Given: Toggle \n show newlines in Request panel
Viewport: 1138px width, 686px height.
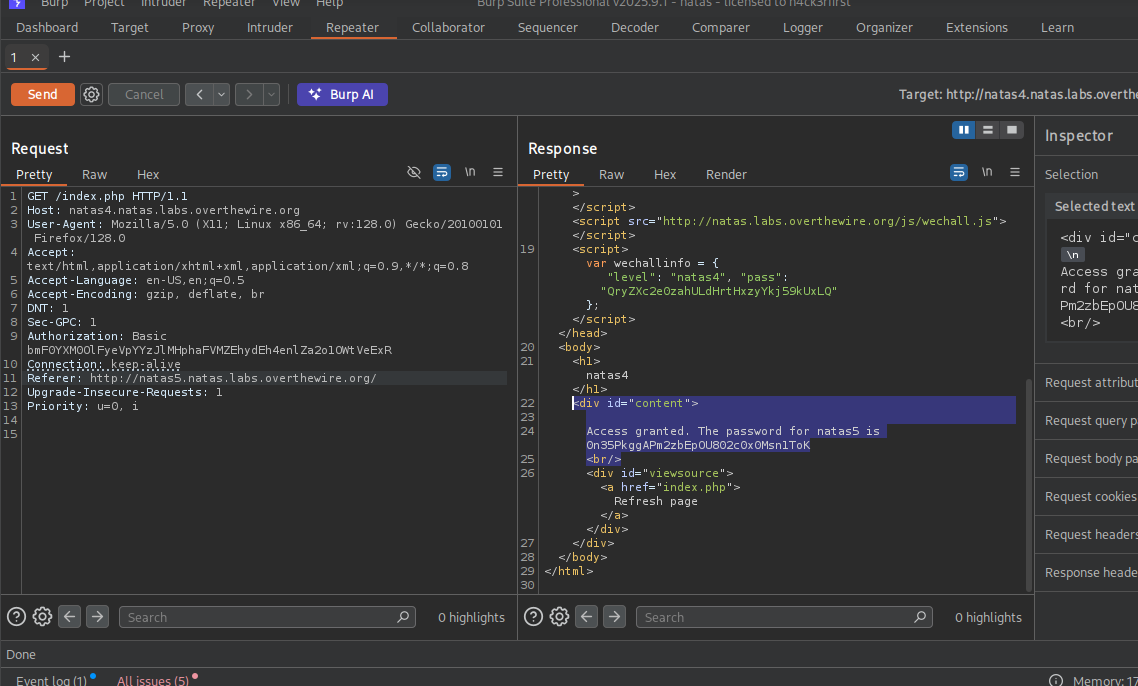Looking at the screenshot, I should (470, 172).
